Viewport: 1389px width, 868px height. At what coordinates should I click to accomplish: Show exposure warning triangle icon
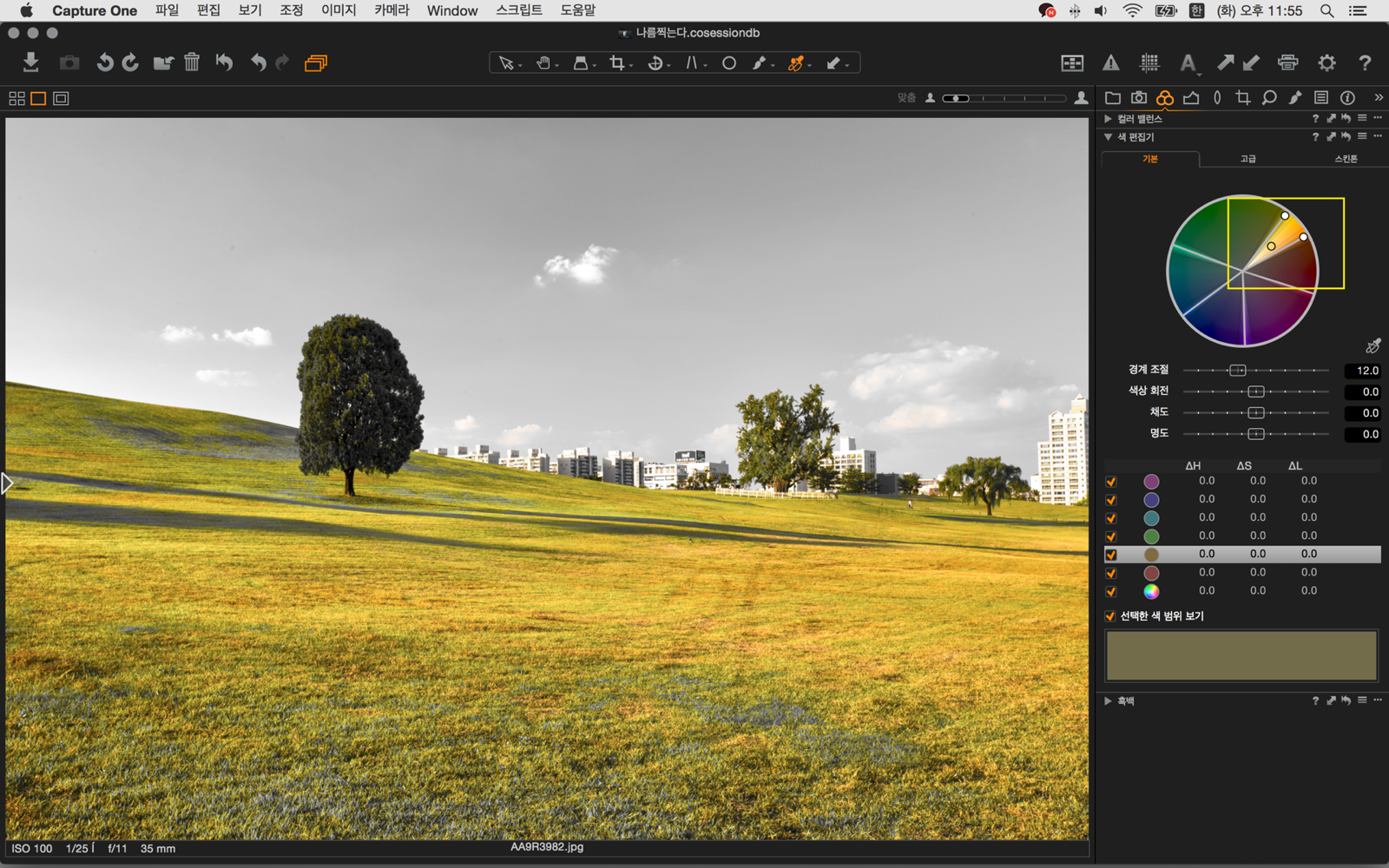point(1110,62)
